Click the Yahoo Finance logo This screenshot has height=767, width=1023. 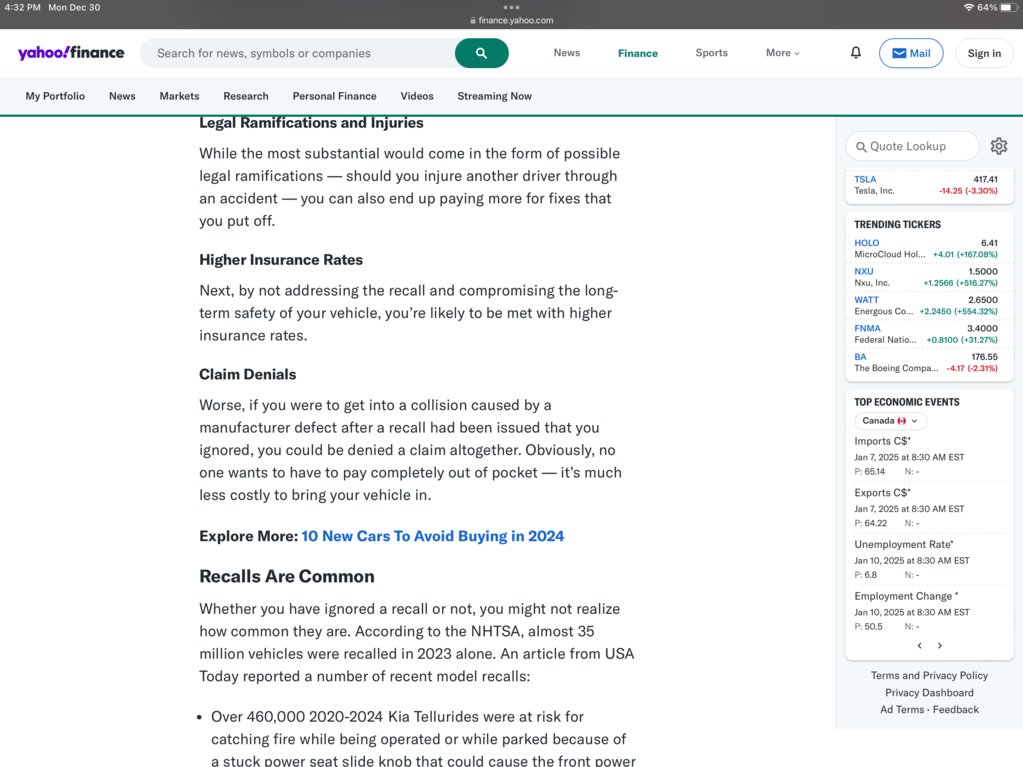point(71,53)
